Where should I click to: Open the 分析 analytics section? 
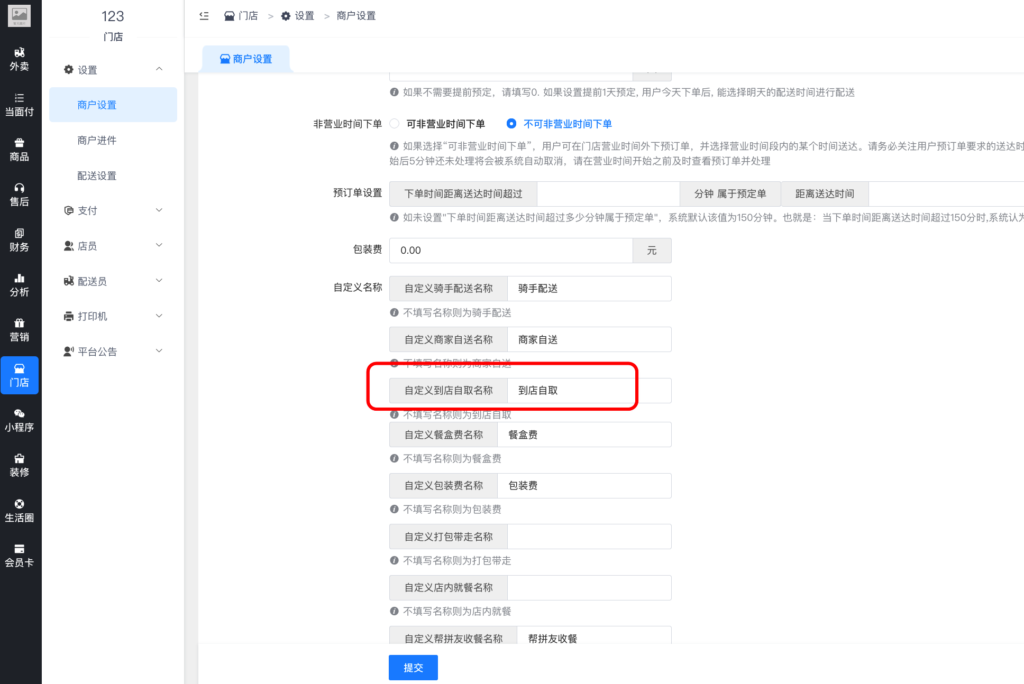[20, 285]
